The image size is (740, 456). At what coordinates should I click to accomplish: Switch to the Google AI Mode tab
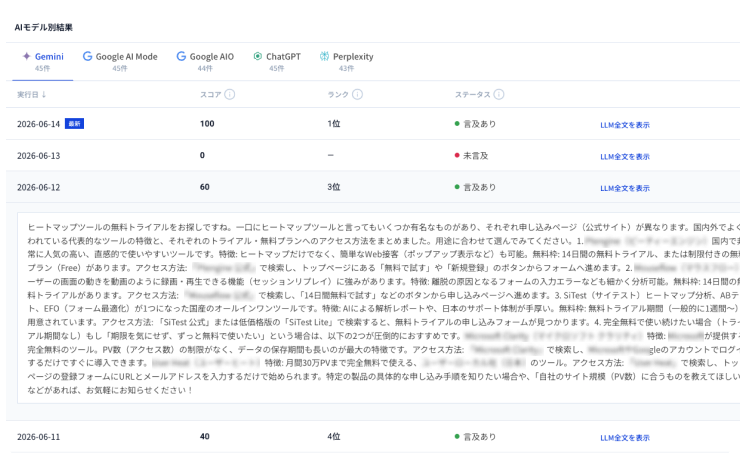pos(120,61)
